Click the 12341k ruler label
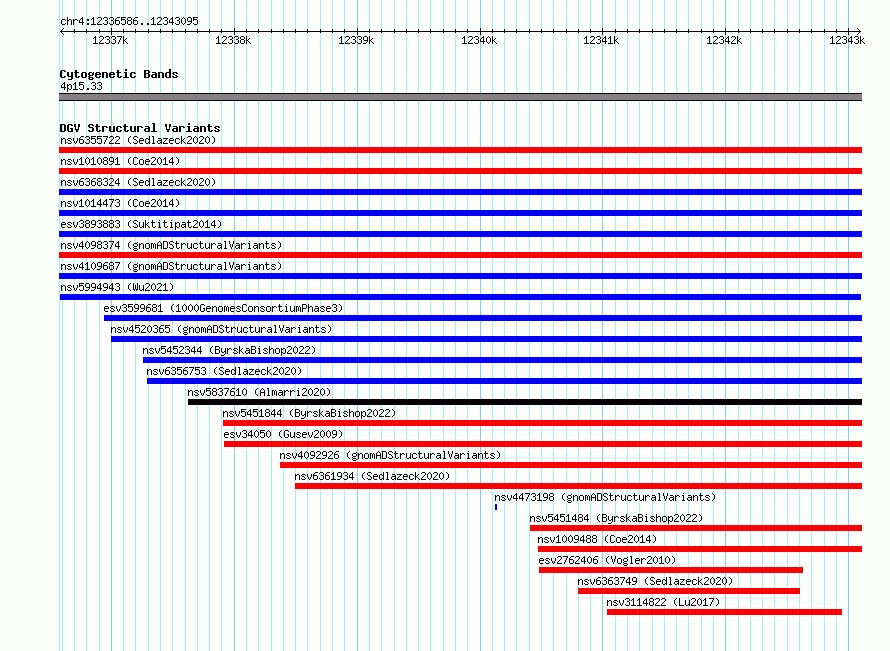Screen dimensions: 890x651 click(601, 40)
